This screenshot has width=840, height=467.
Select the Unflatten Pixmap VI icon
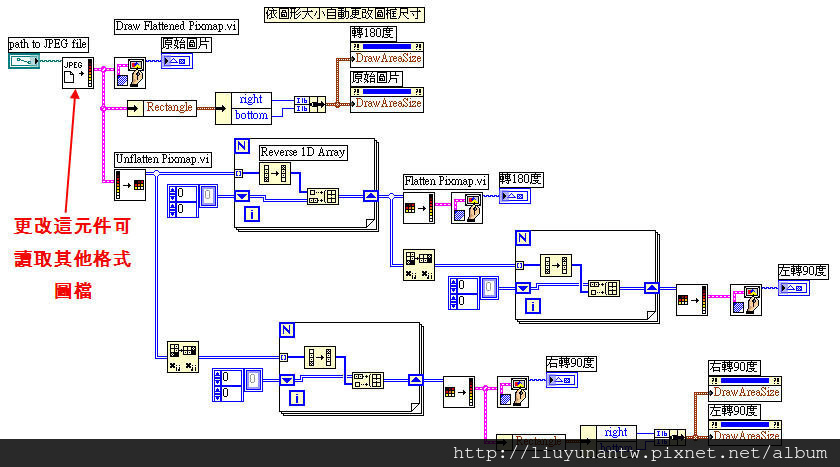(x=130, y=185)
